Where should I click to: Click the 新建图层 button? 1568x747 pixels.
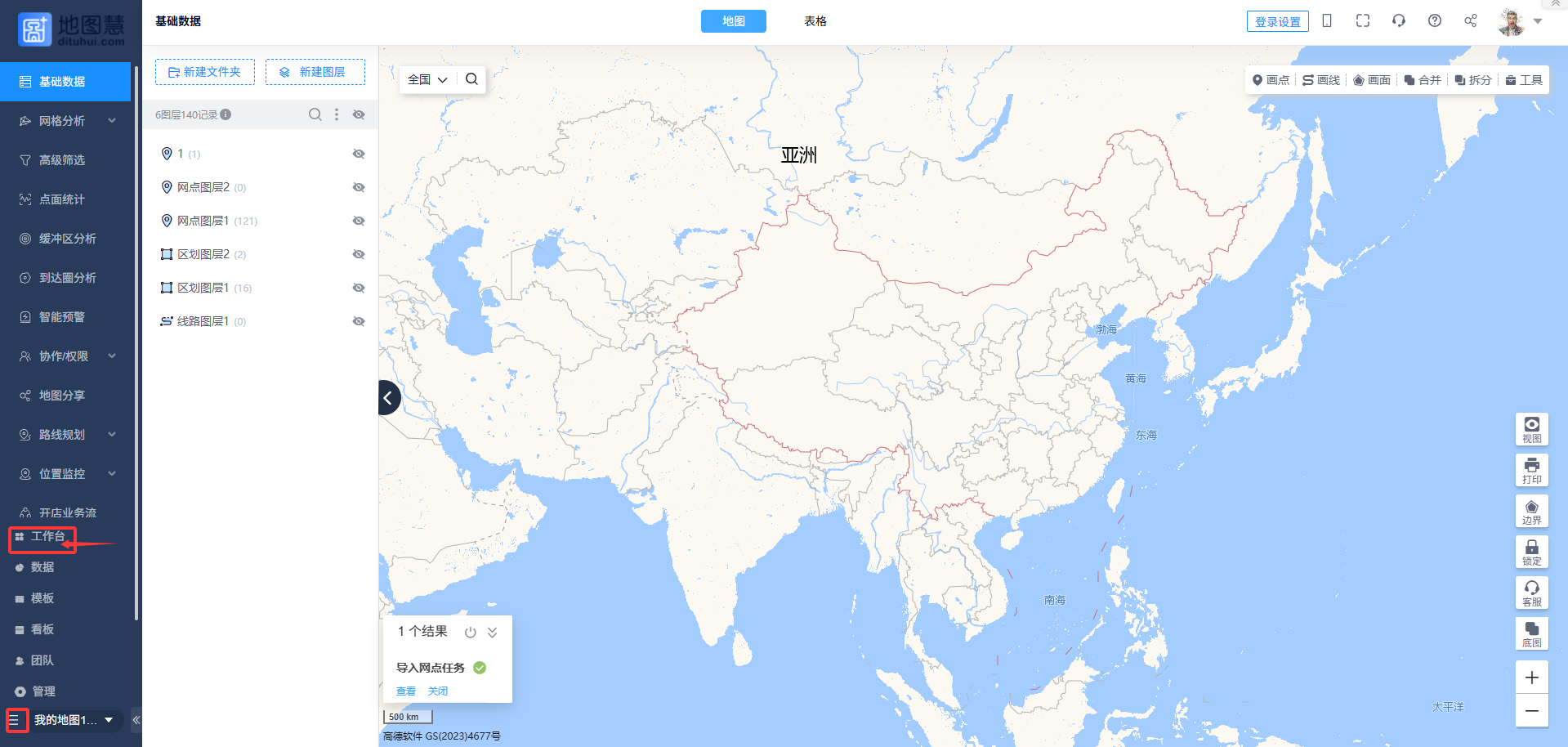click(315, 72)
